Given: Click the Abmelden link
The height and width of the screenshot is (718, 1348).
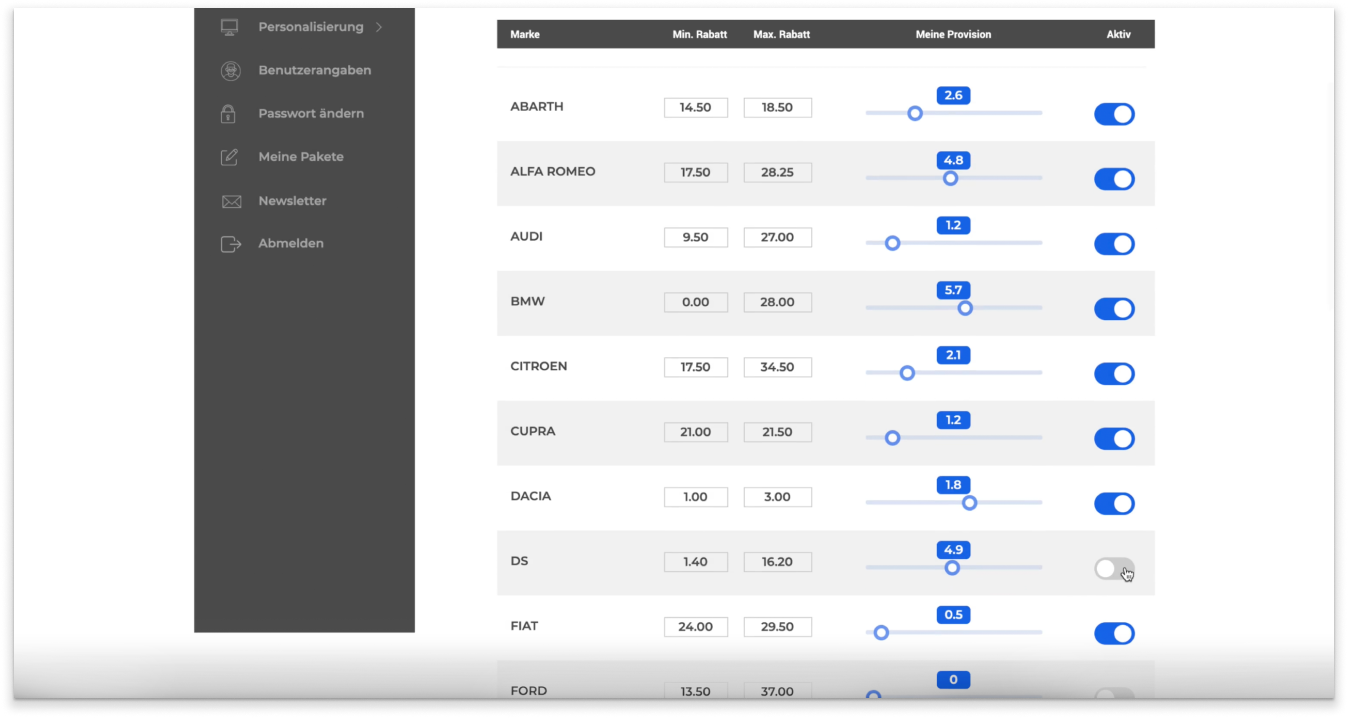Looking at the screenshot, I should 291,244.
